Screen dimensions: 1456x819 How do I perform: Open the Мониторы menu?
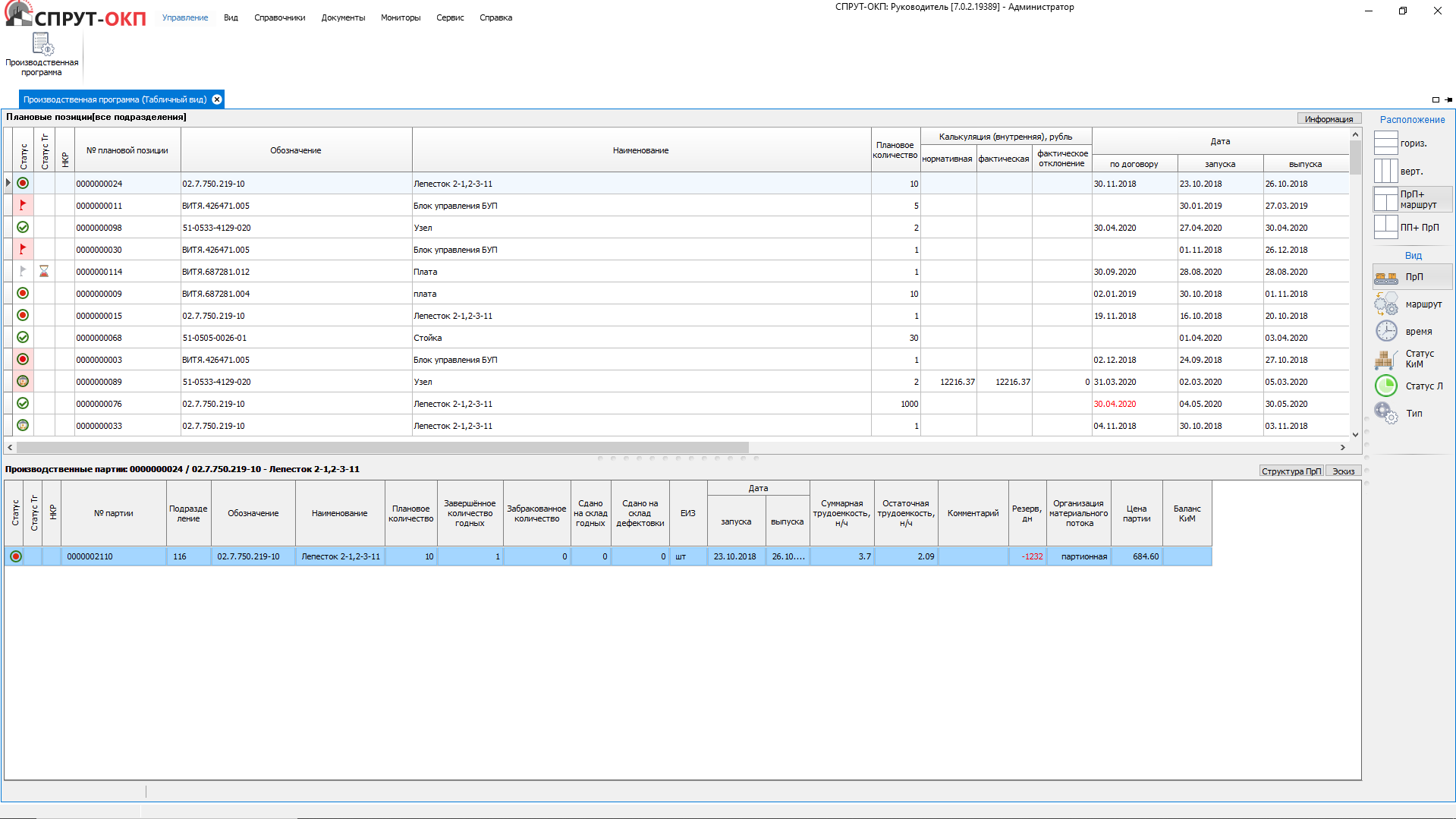[400, 17]
